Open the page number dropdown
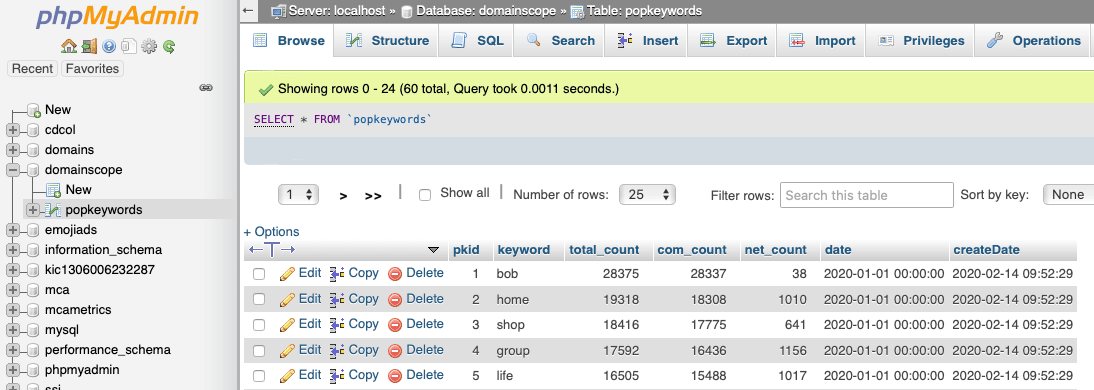 tap(299, 195)
